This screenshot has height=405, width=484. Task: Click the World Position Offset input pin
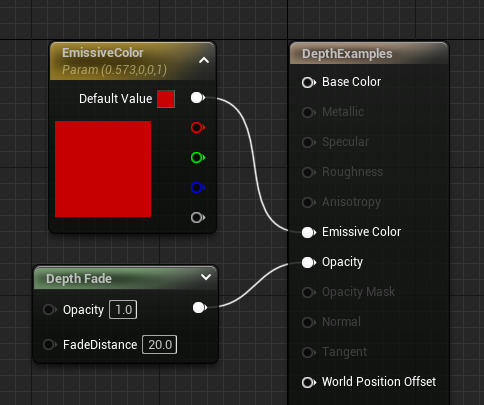[x=309, y=382]
